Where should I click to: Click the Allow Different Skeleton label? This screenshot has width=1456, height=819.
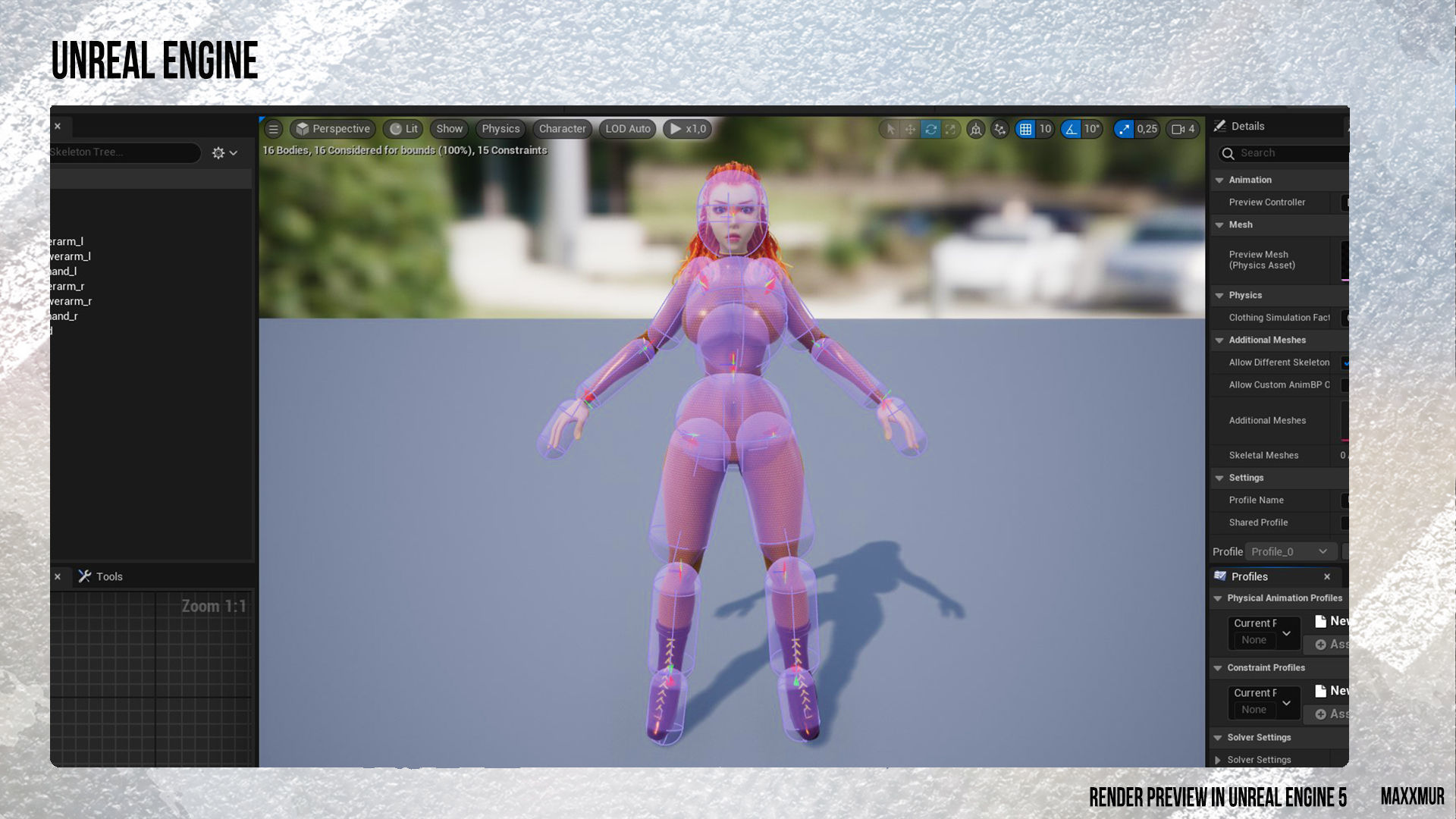(x=1279, y=362)
